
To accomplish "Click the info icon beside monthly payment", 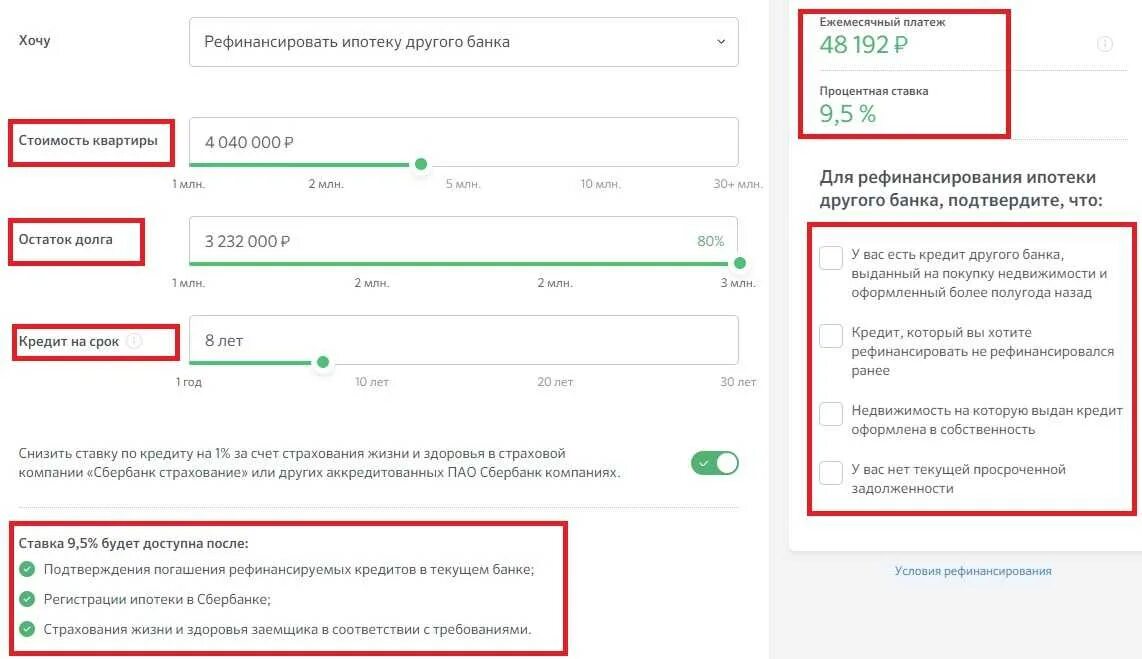I will (1105, 44).
